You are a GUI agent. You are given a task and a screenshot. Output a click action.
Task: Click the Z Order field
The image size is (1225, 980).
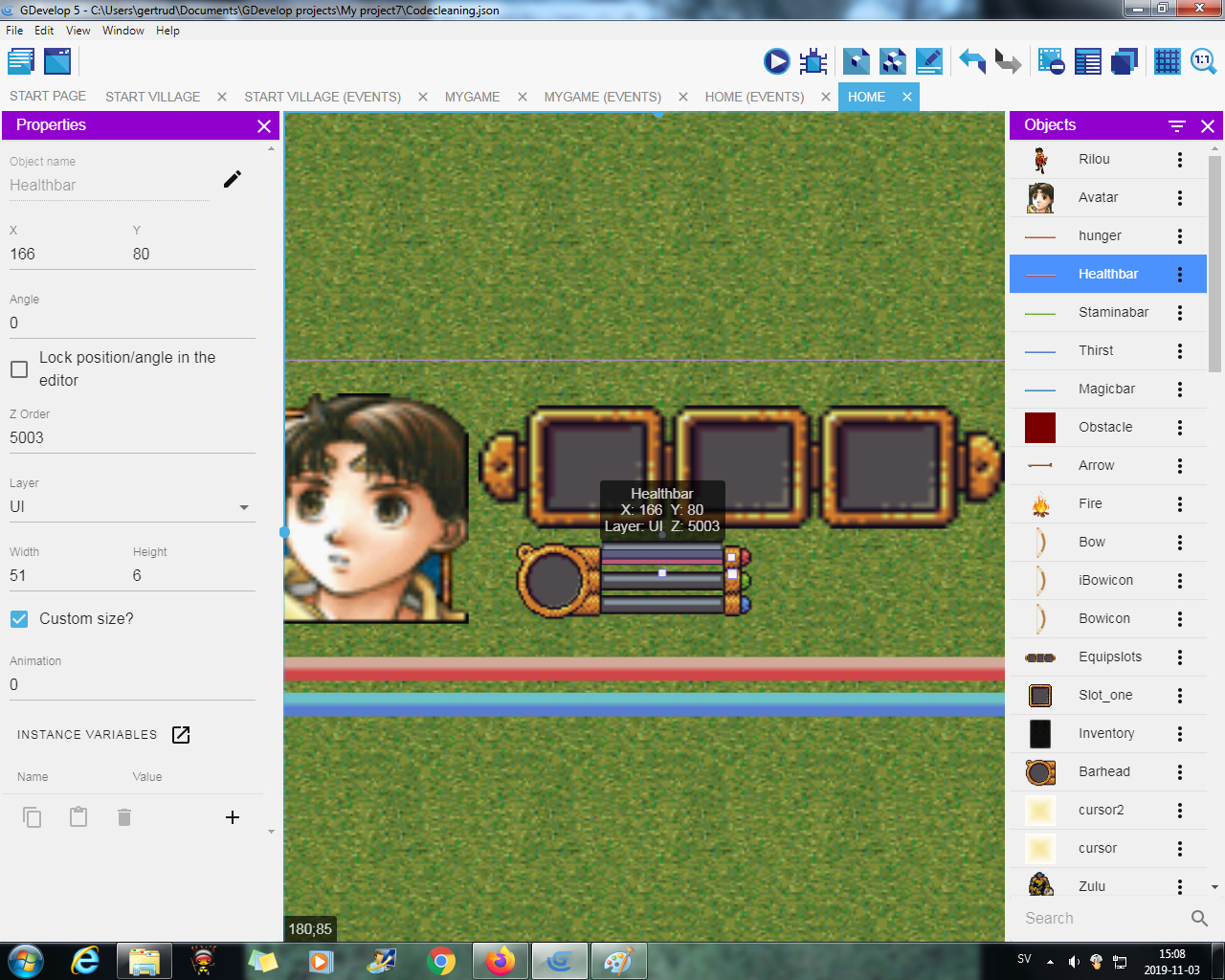132,438
